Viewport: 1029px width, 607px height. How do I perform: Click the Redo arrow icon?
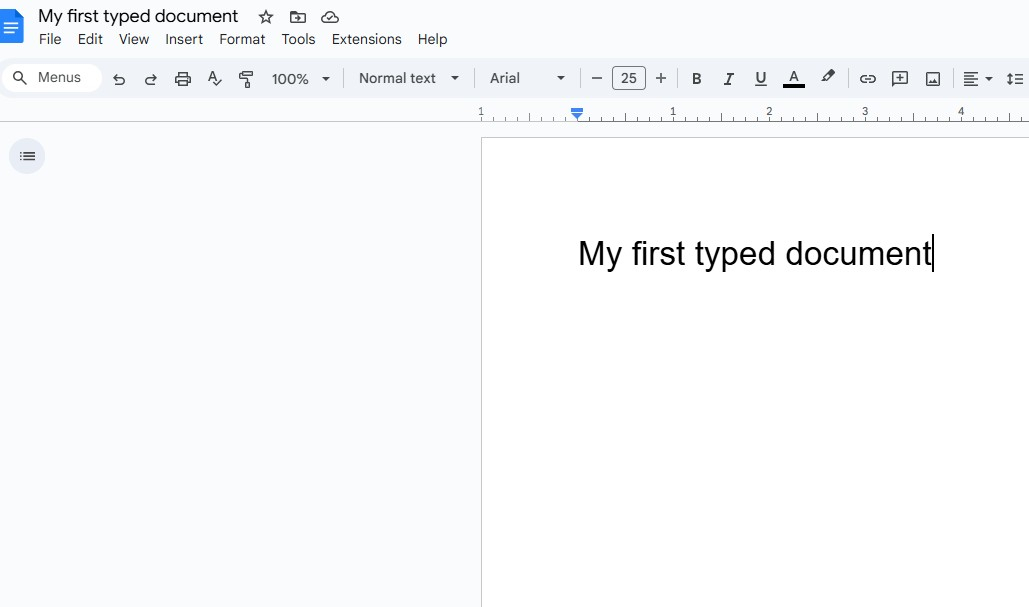point(151,79)
